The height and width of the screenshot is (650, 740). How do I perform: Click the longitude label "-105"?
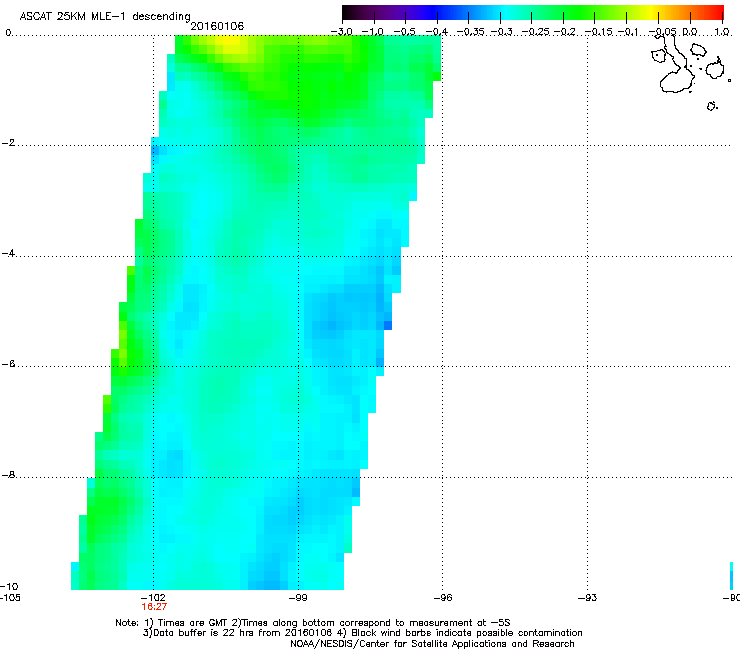pos(10,598)
